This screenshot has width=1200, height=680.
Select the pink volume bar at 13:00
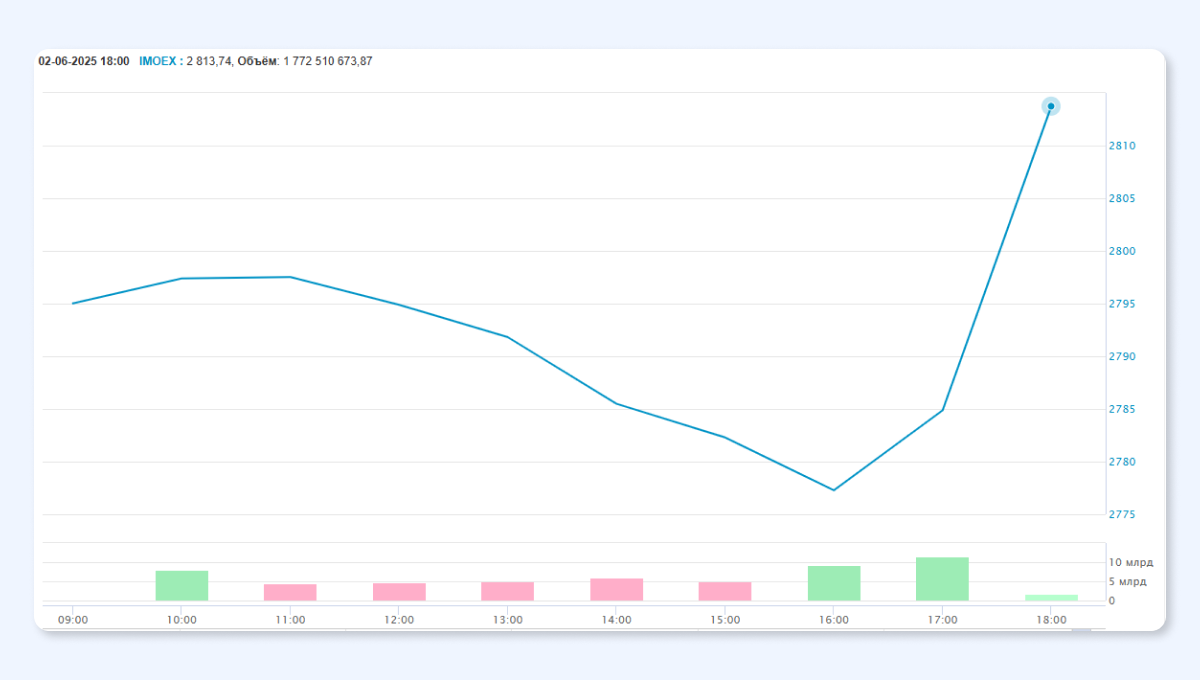(x=507, y=591)
